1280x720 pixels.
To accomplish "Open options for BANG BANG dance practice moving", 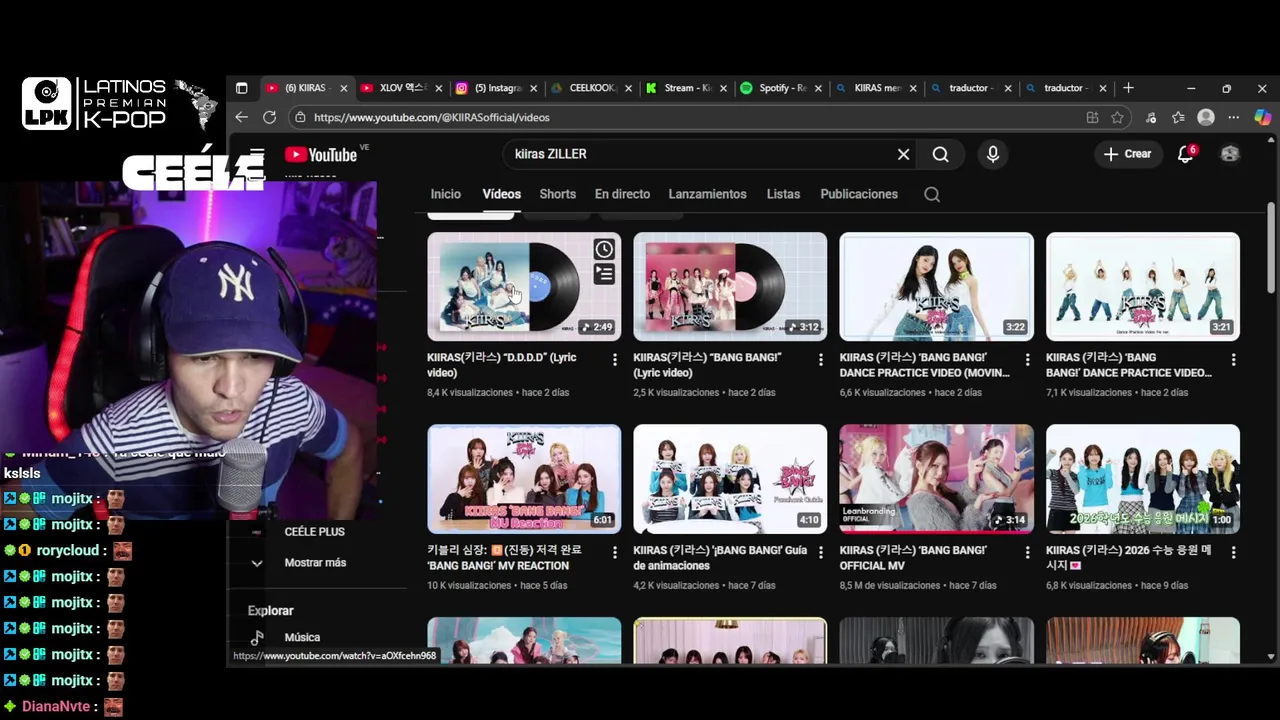I will [1027, 360].
